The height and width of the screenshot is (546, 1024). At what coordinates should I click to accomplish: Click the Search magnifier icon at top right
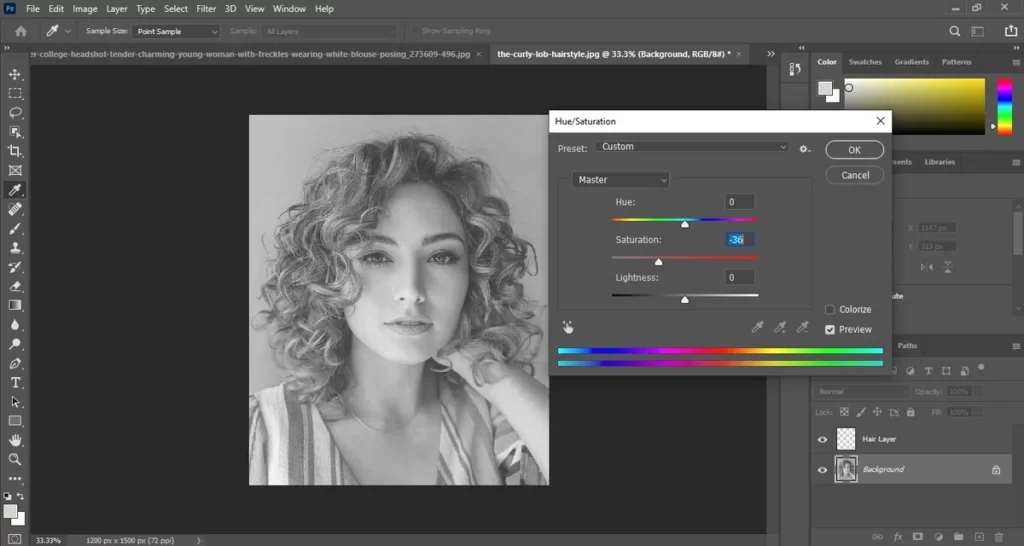(954, 31)
